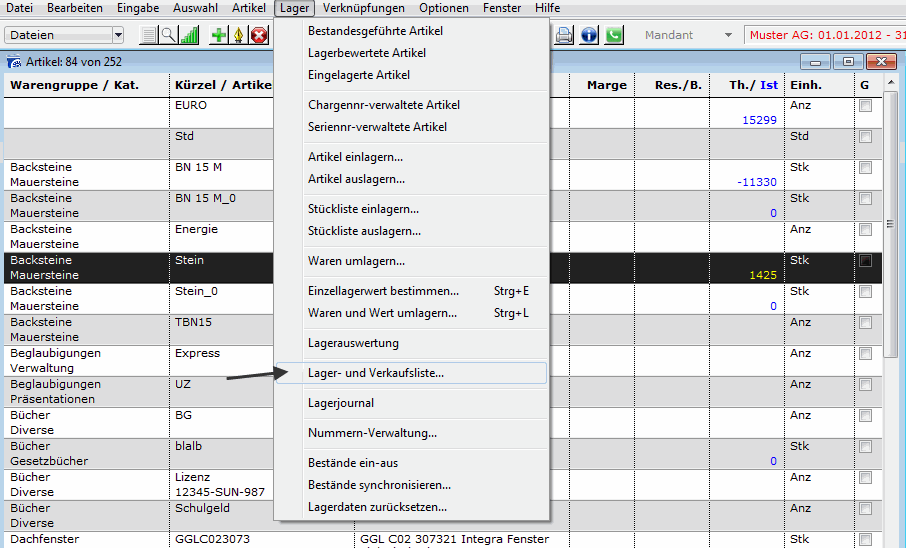Viewport: 906px width, 548px height.
Task: Click the pen nib edit icon
Action: click(x=239, y=35)
